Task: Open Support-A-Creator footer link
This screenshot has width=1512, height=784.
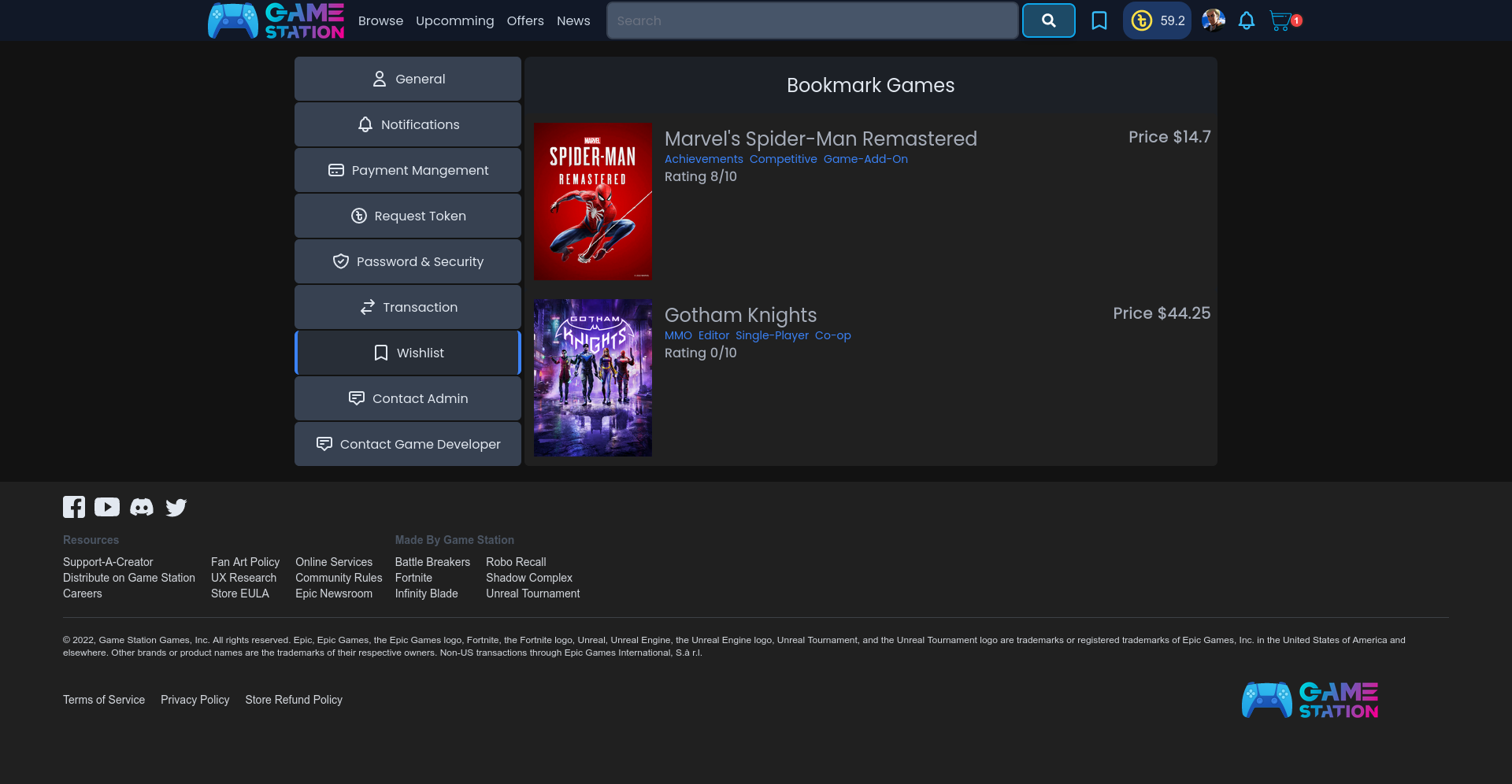Action: click(108, 562)
